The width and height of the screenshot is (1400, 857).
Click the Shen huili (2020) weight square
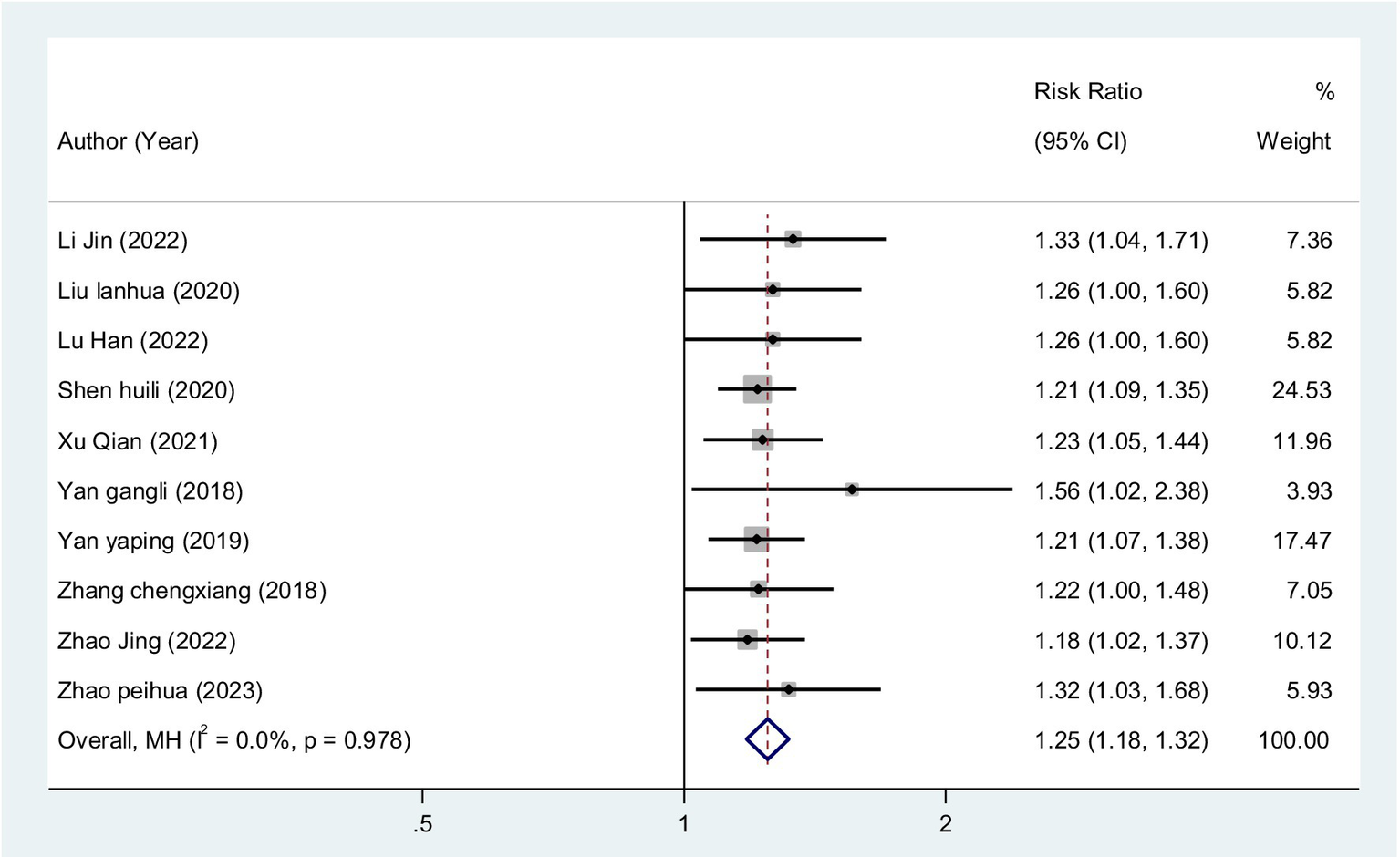point(757,389)
